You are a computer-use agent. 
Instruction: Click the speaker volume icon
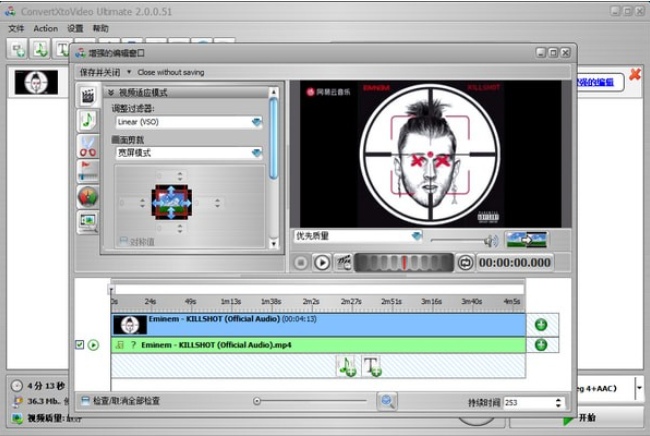pyautogui.click(x=492, y=240)
